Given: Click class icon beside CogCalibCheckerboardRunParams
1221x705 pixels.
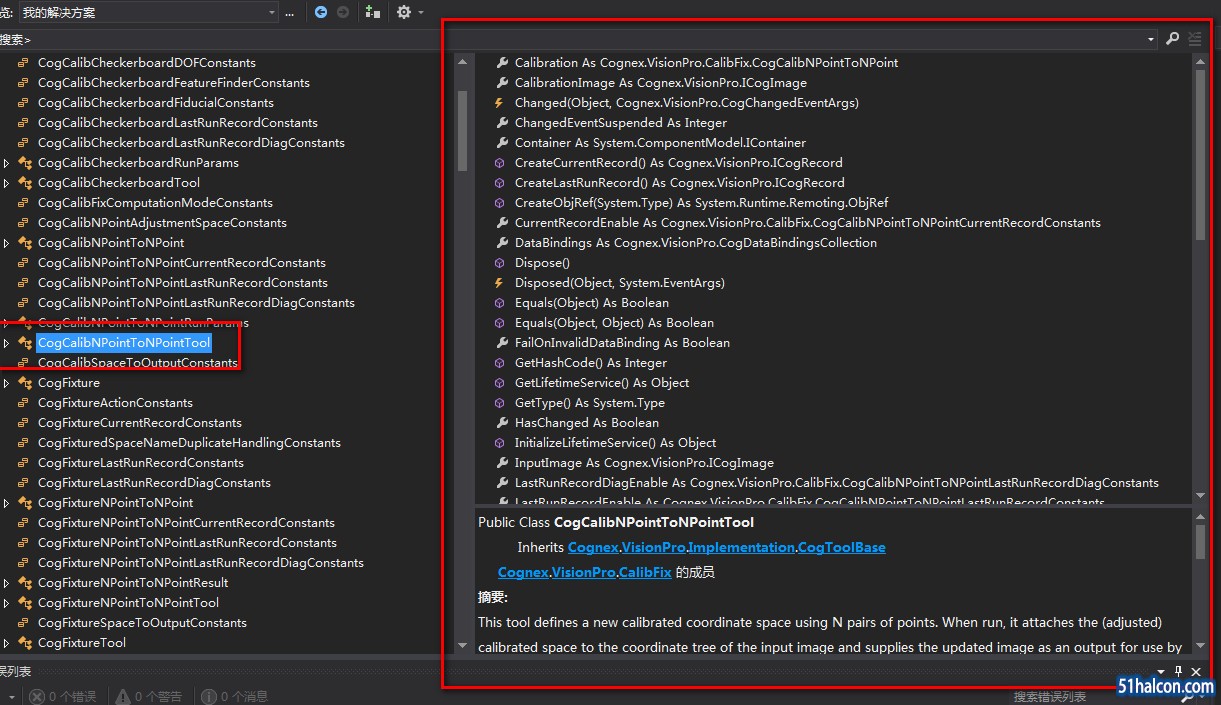Looking at the screenshot, I should tap(24, 163).
